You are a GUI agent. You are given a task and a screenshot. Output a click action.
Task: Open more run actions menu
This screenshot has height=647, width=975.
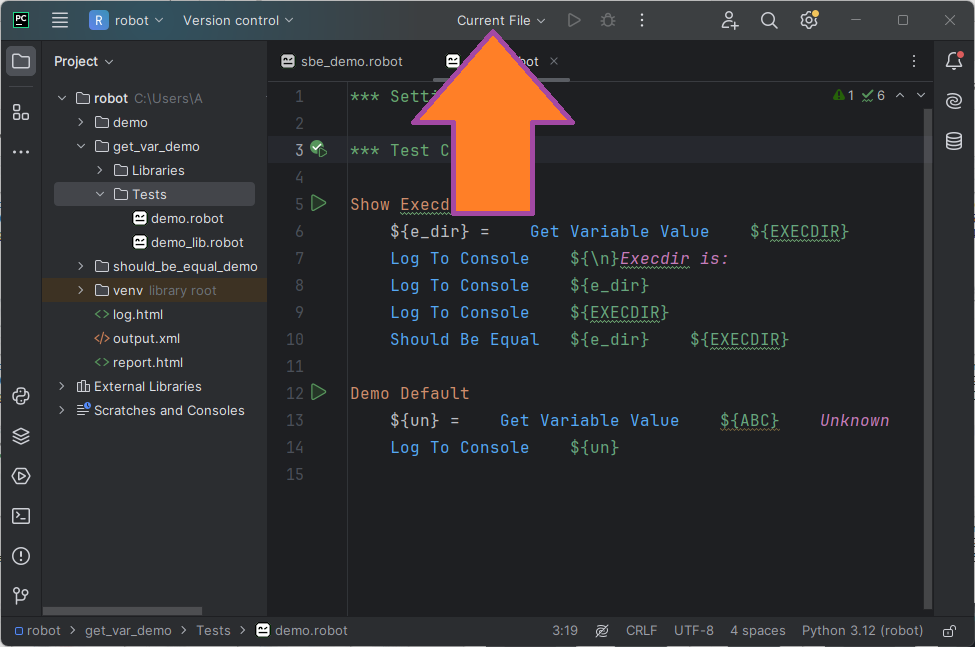tap(642, 21)
